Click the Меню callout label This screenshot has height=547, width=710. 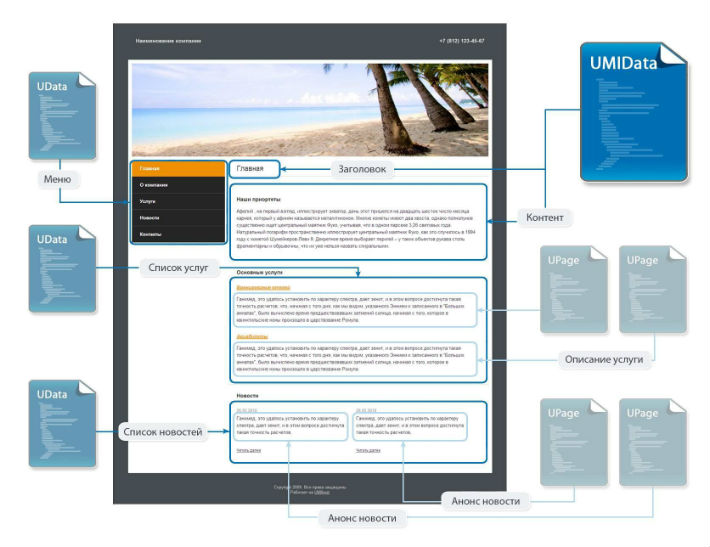coord(58,179)
